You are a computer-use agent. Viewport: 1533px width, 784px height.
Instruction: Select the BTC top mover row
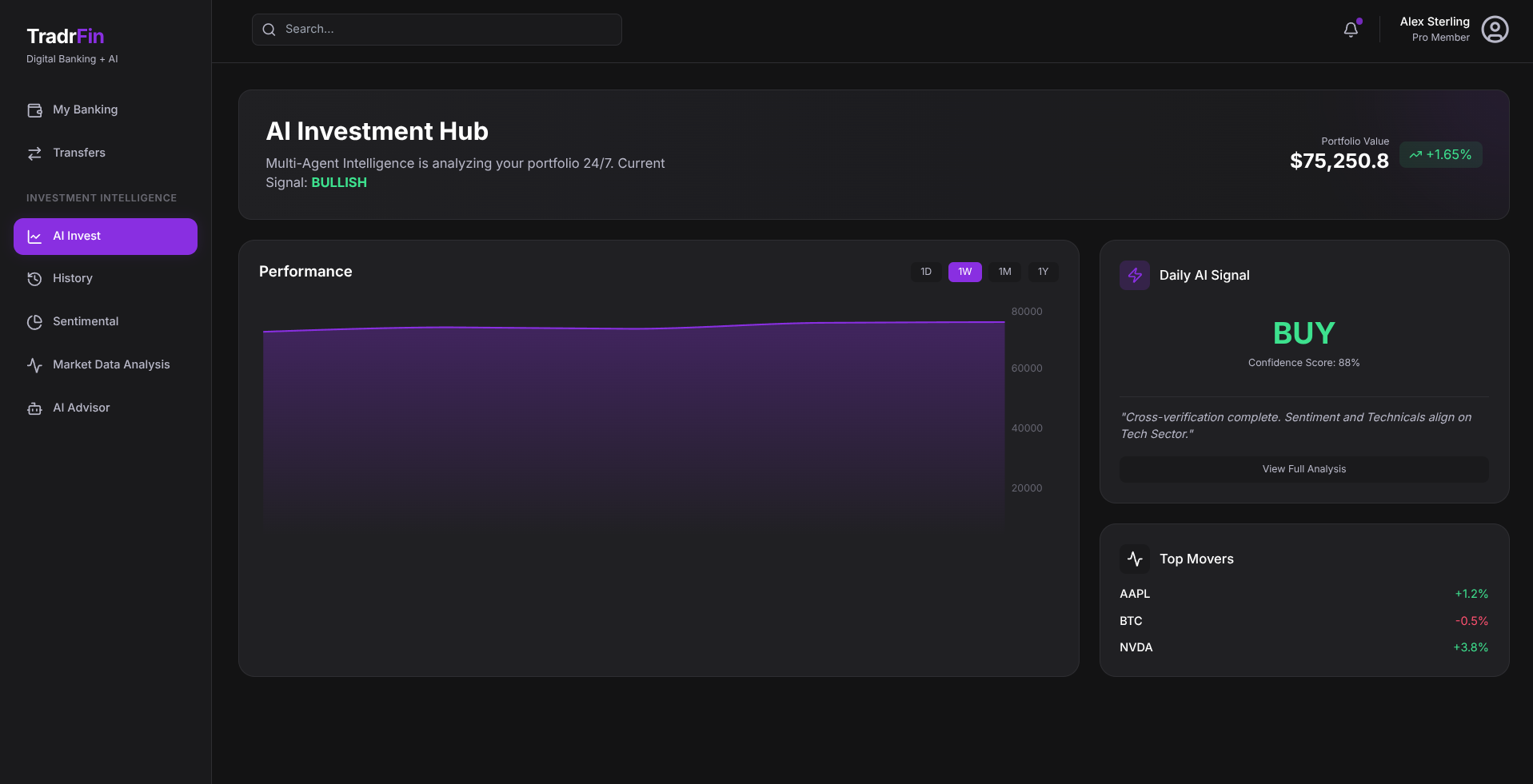tap(1304, 621)
